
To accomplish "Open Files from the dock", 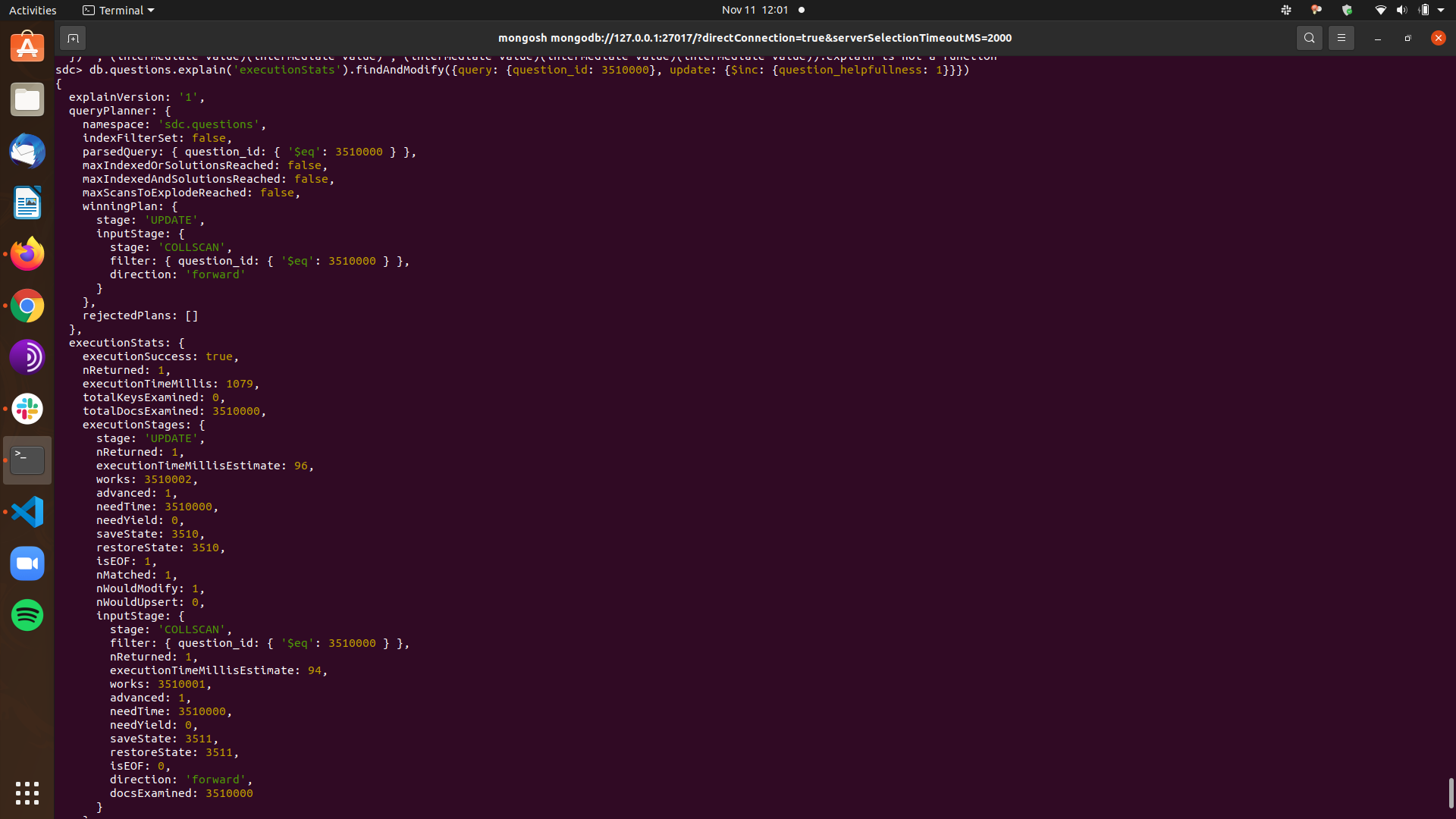I will coord(27,99).
